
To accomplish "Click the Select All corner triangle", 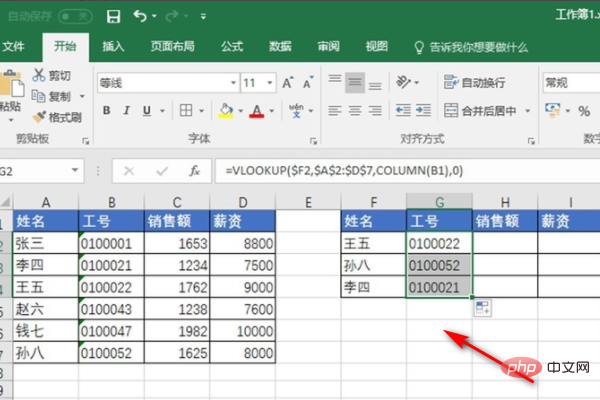I will (5, 202).
